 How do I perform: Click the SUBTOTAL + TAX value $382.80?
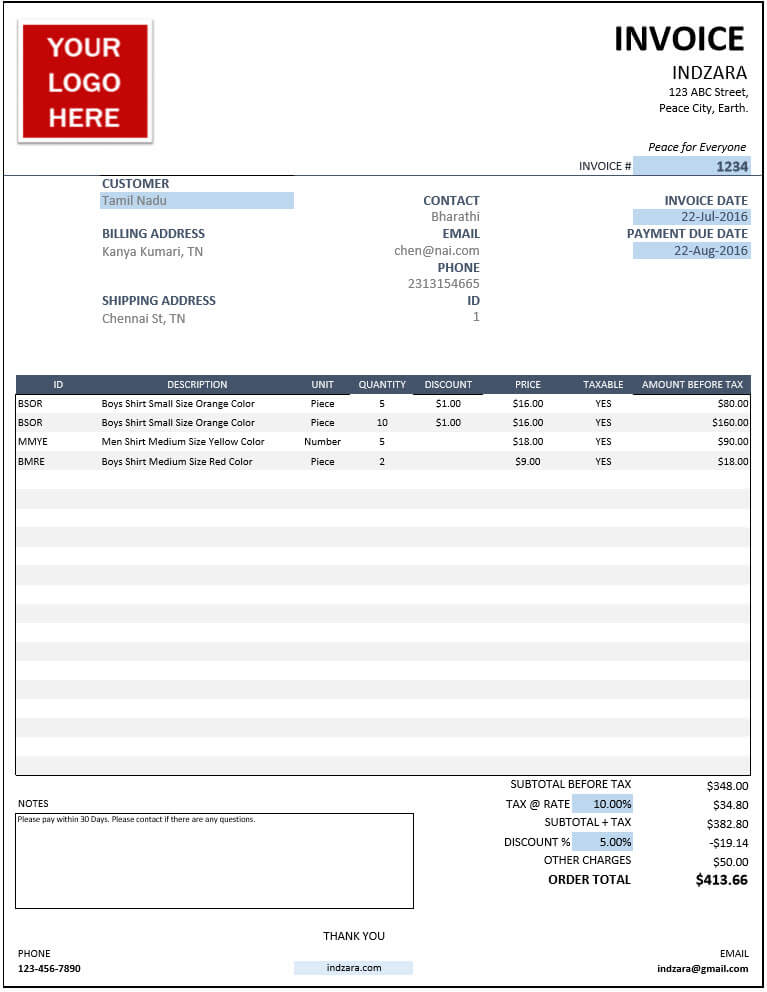(727, 824)
